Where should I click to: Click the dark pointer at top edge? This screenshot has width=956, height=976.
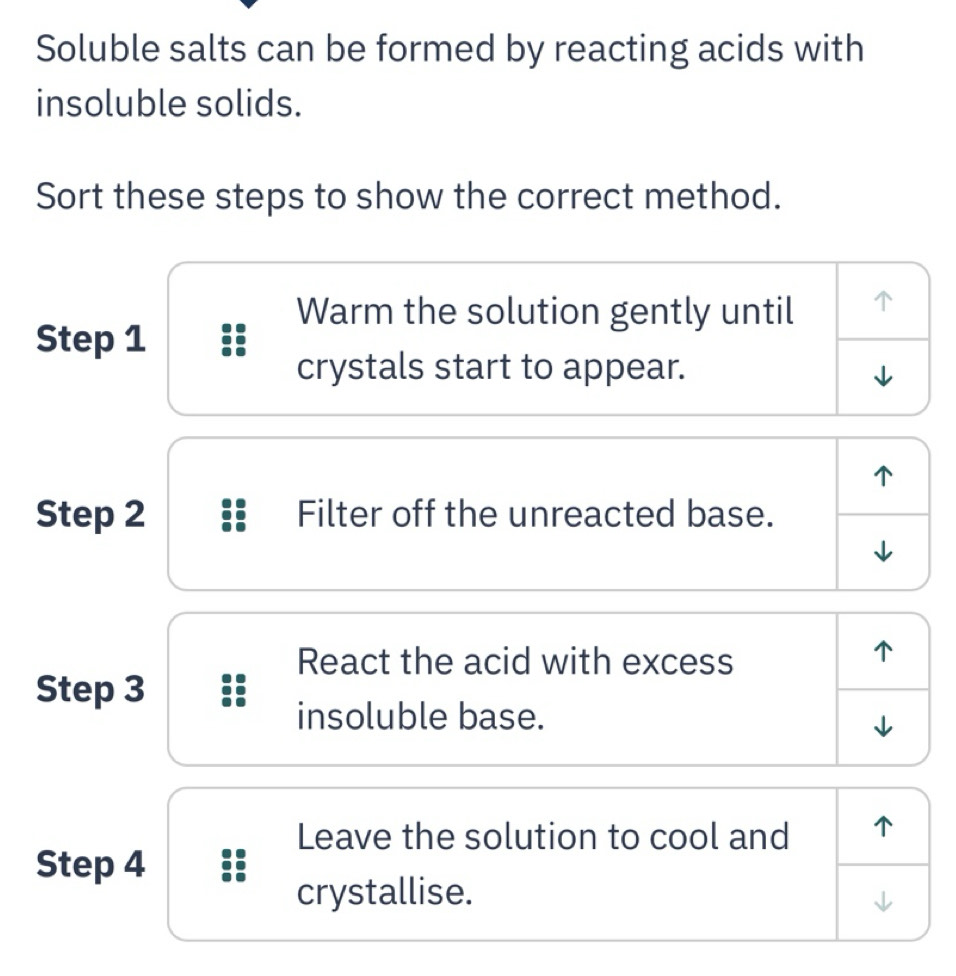(x=249, y=4)
